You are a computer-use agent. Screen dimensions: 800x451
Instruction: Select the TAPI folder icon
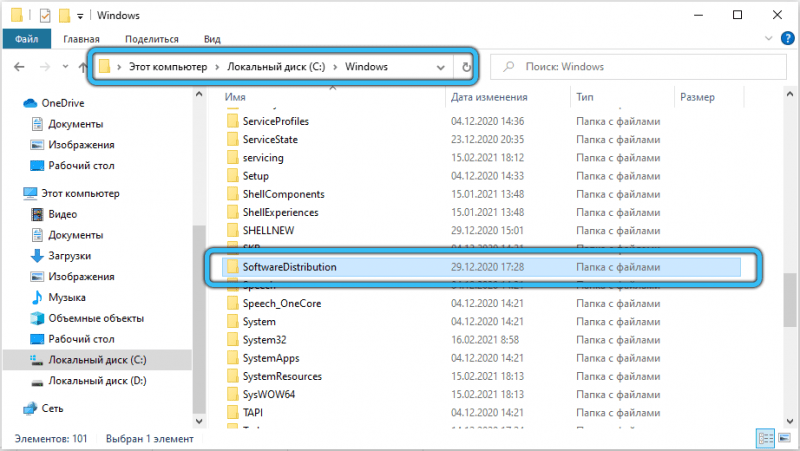pyautogui.click(x=233, y=412)
